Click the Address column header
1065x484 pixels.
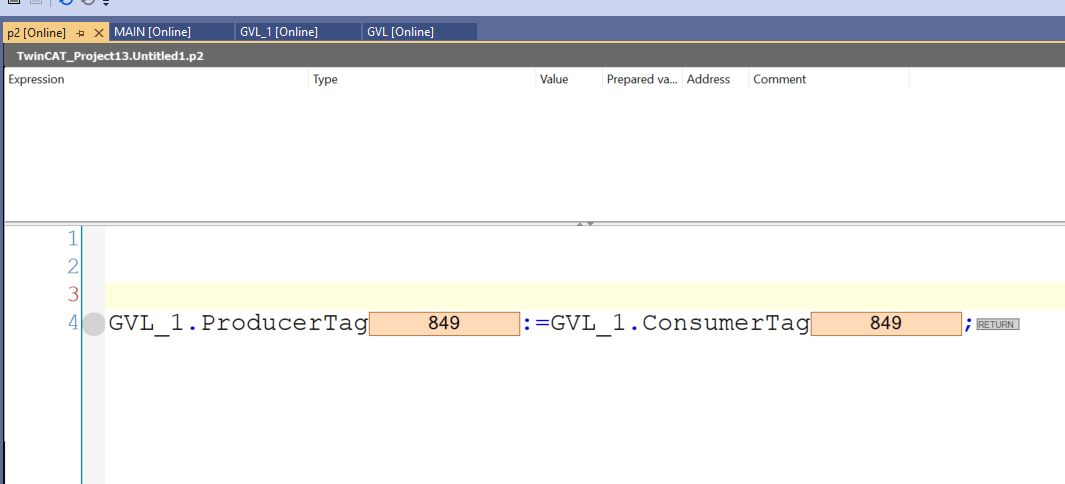715,79
